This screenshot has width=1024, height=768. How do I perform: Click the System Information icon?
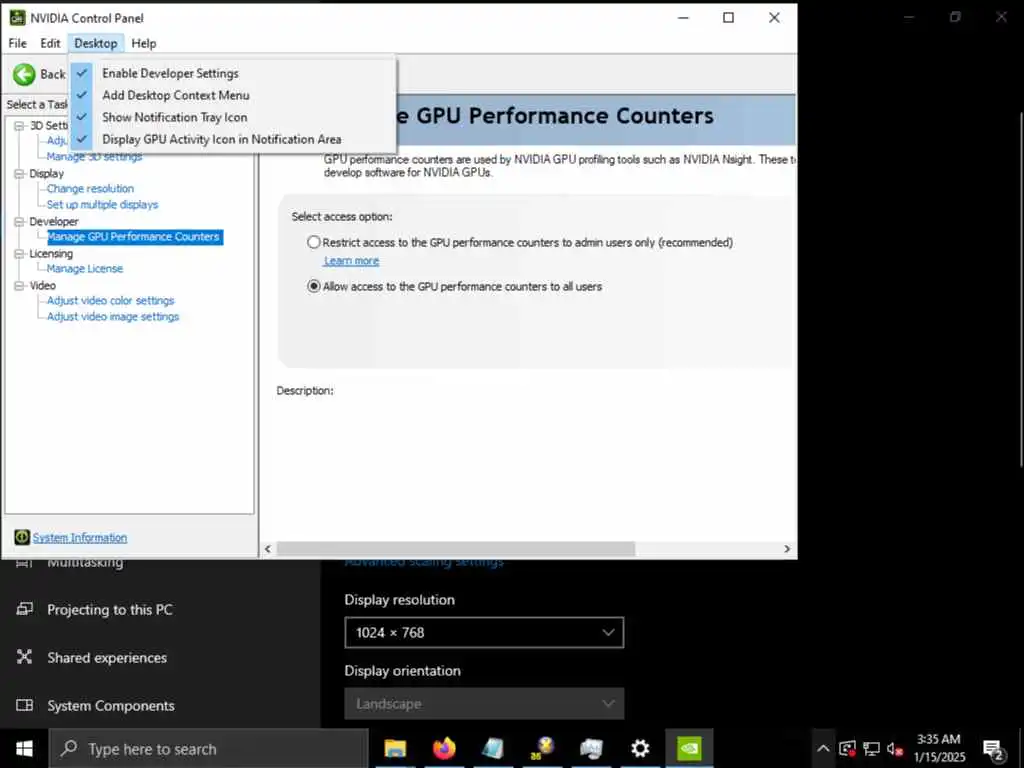(x=22, y=537)
